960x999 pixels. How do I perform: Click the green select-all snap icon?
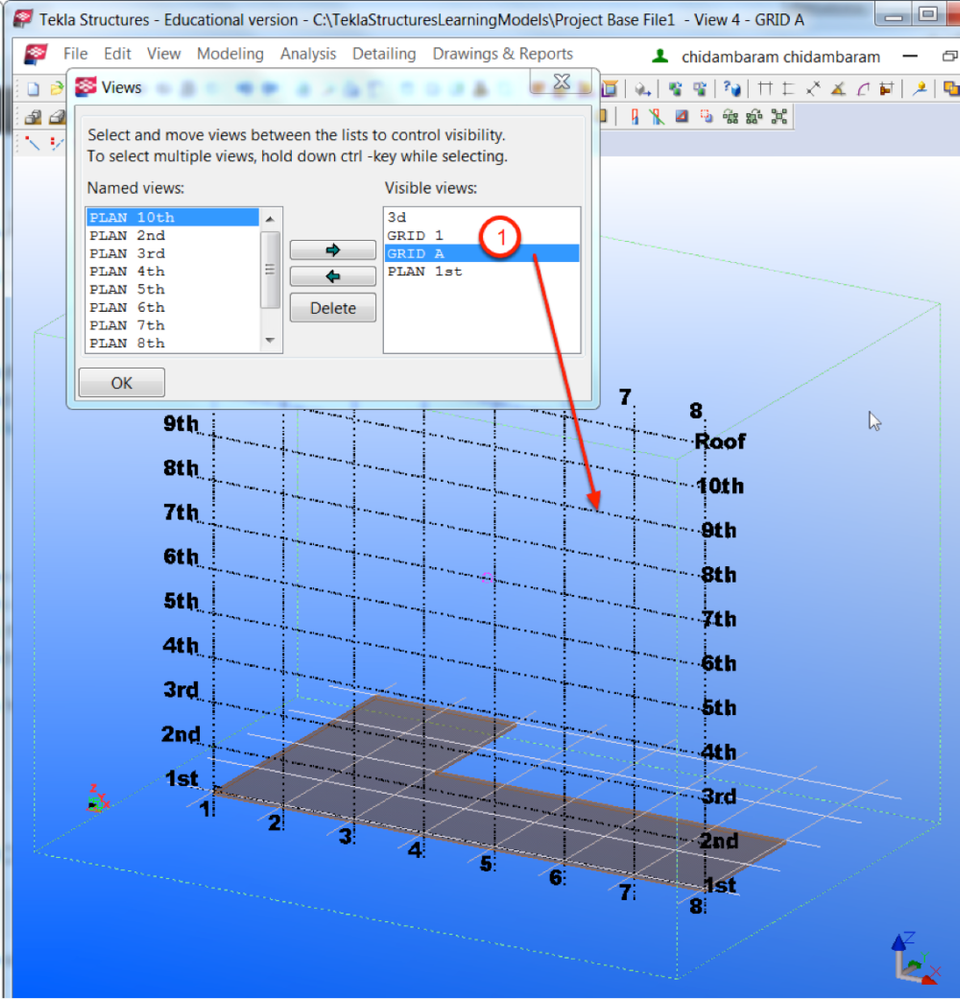[x=779, y=117]
